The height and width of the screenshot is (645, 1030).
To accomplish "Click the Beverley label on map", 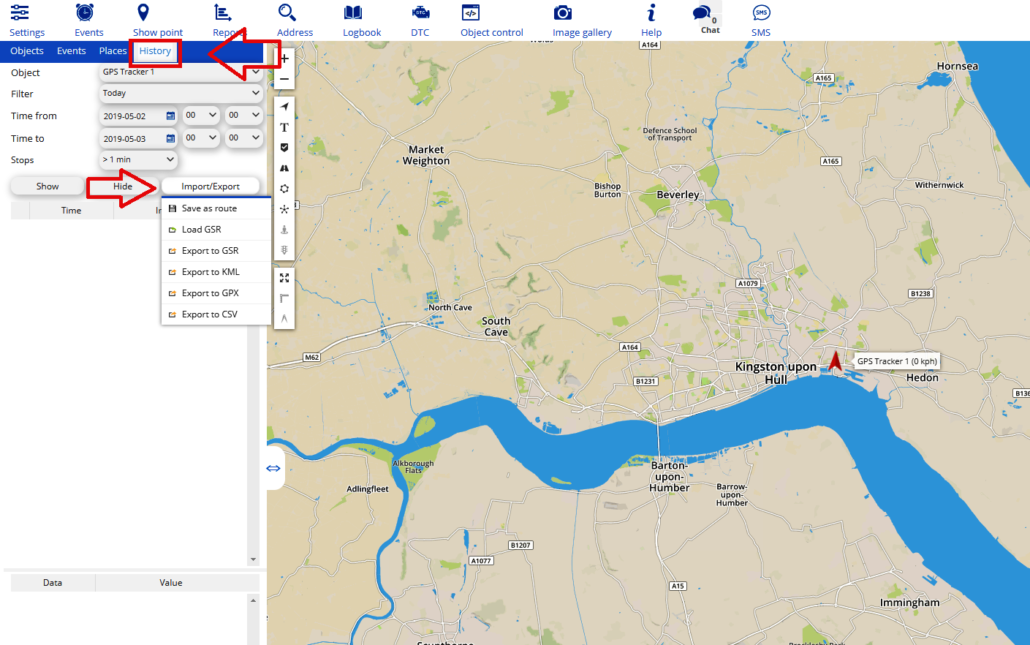I will (678, 194).
